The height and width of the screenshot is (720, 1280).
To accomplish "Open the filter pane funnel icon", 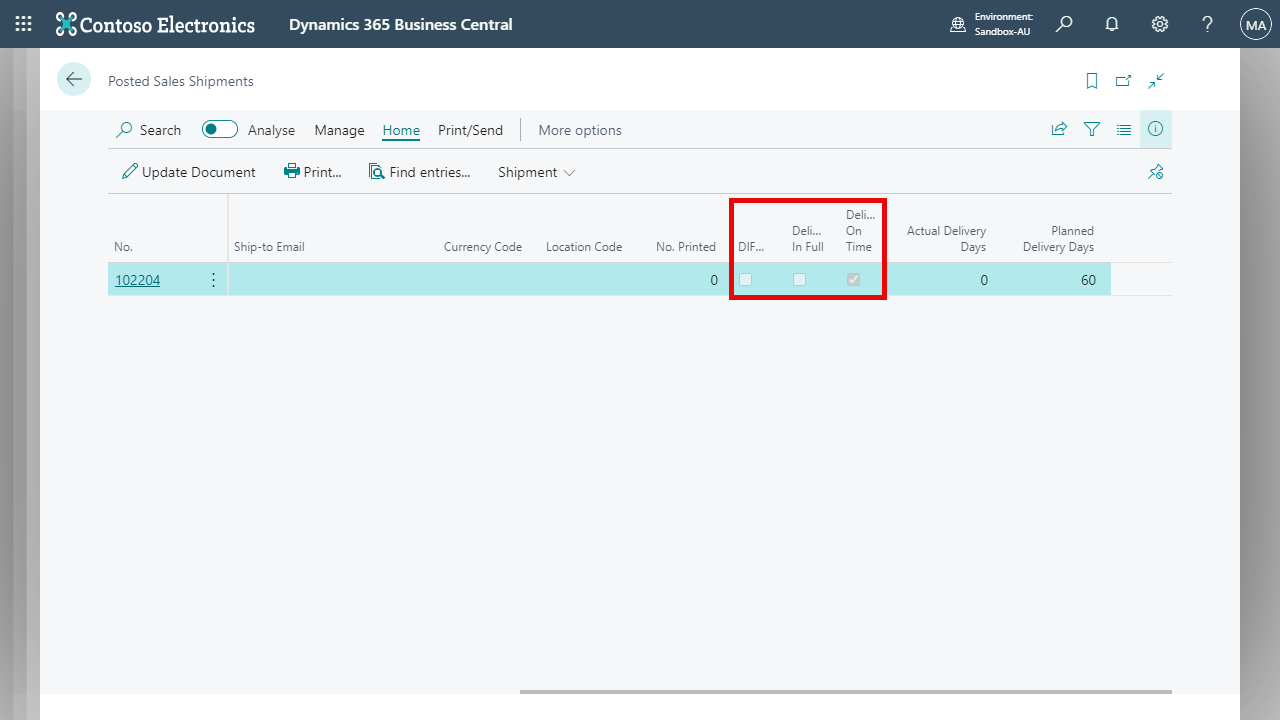I will click(1092, 130).
